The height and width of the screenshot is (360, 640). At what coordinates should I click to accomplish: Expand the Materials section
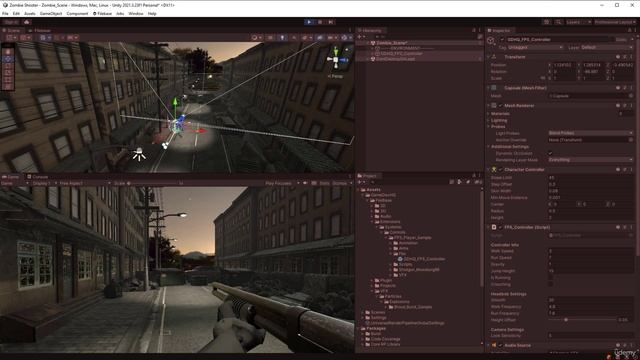point(489,114)
